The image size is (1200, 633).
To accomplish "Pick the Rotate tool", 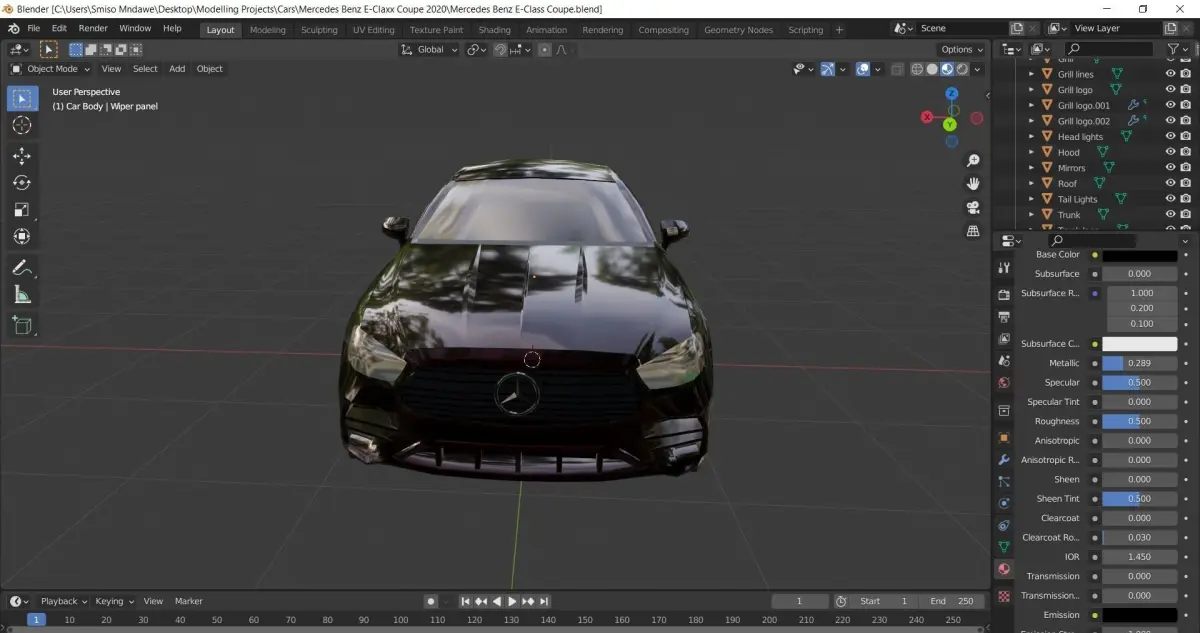I will [22, 183].
